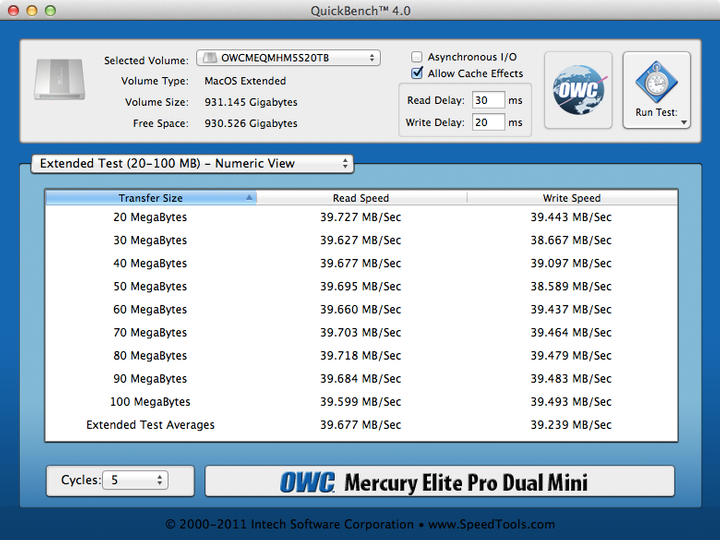The image size is (720, 540).
Task: Click the sort arrow in Transfer Size header
Action: click(x=249, y=198)
